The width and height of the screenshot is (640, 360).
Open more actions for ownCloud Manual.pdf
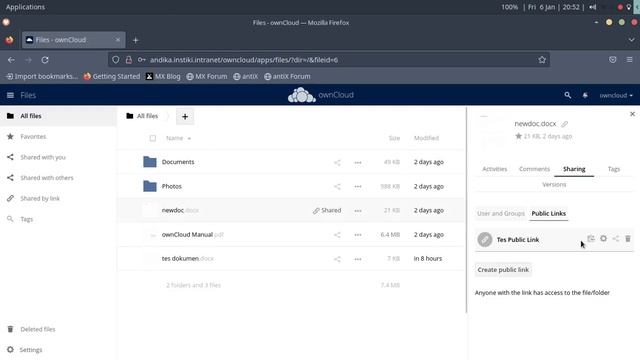click(358, 235)
